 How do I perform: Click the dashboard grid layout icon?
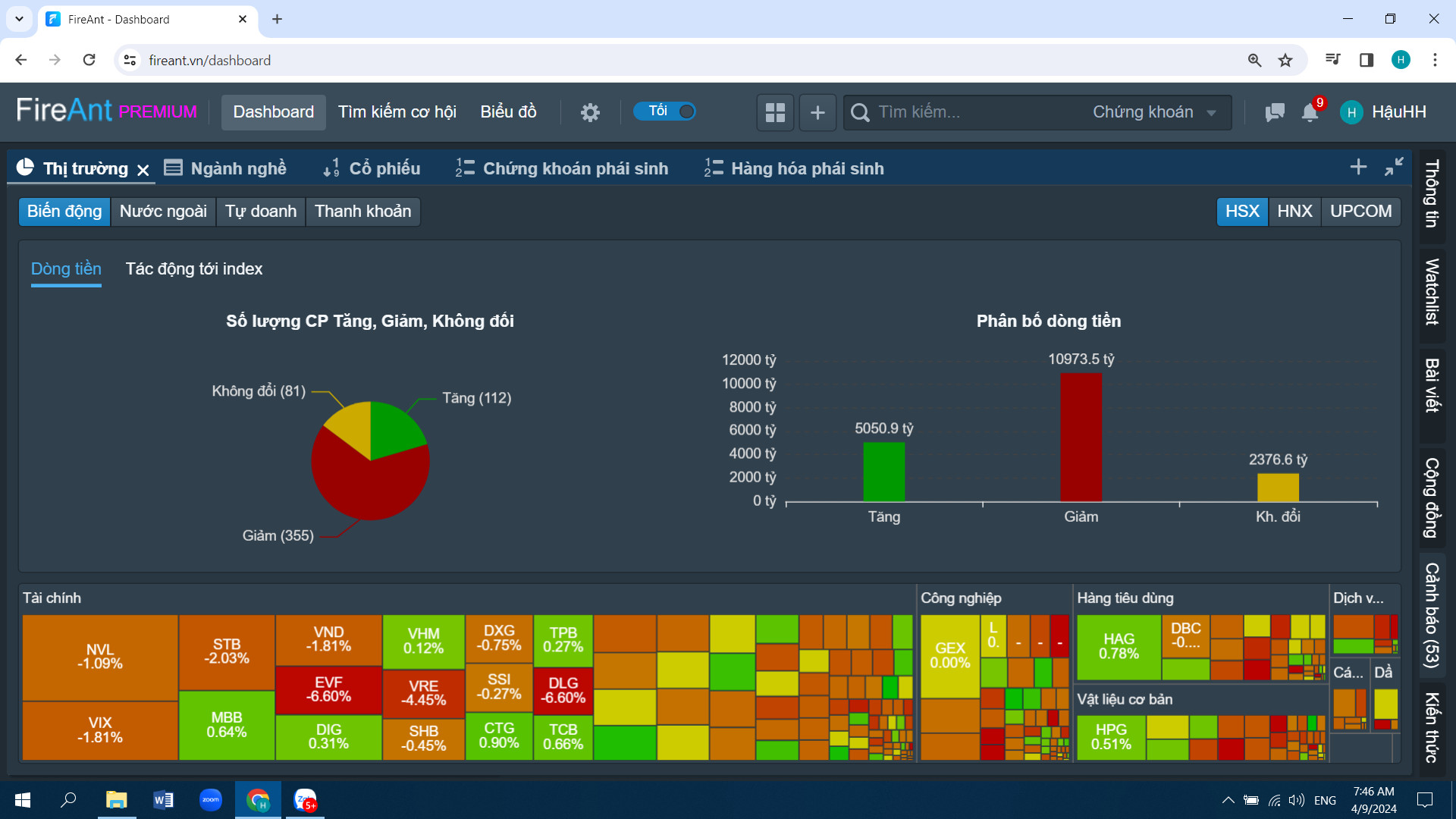click(775, 112)
